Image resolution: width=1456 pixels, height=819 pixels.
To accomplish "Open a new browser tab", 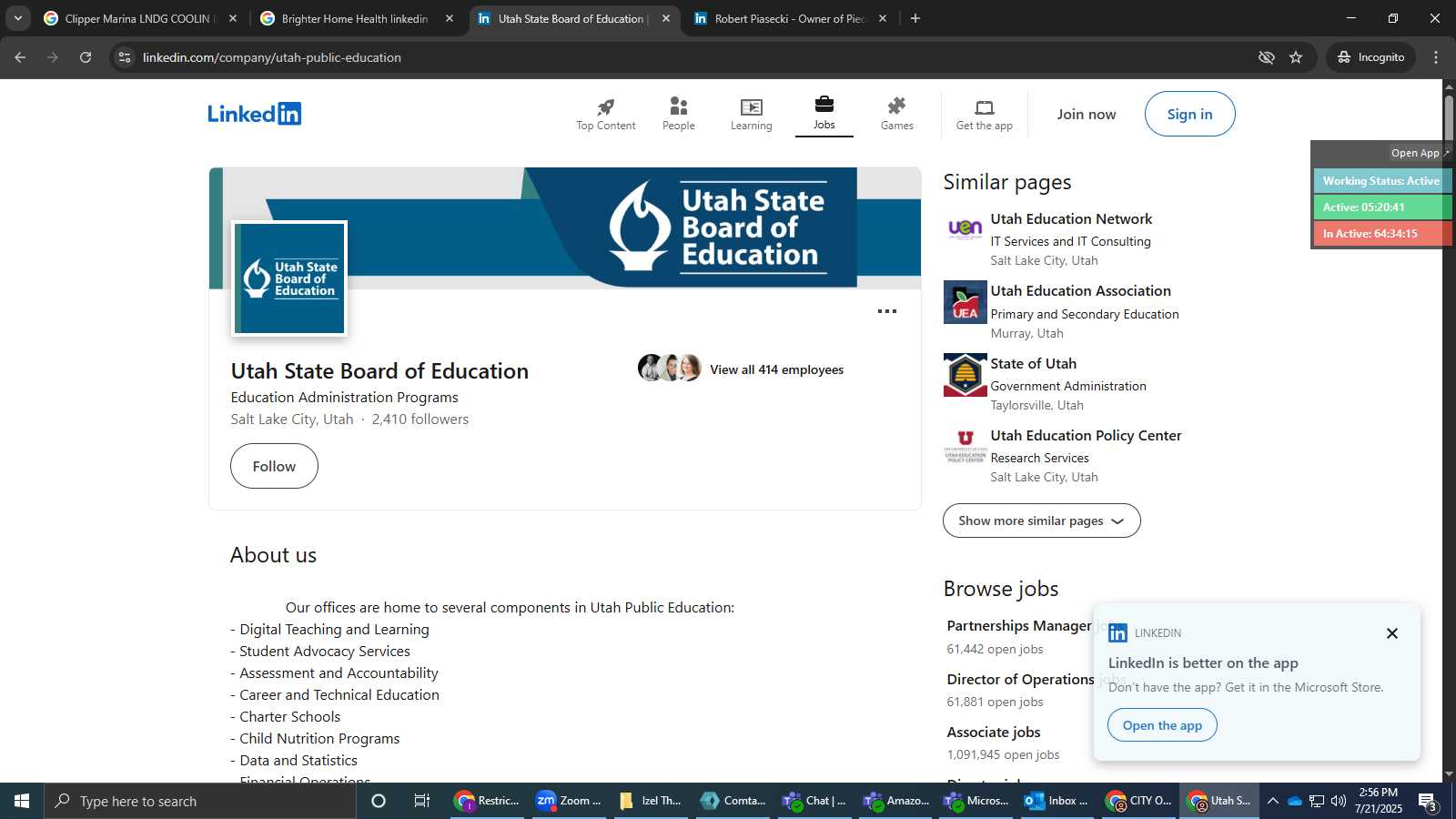I will 915,18.
